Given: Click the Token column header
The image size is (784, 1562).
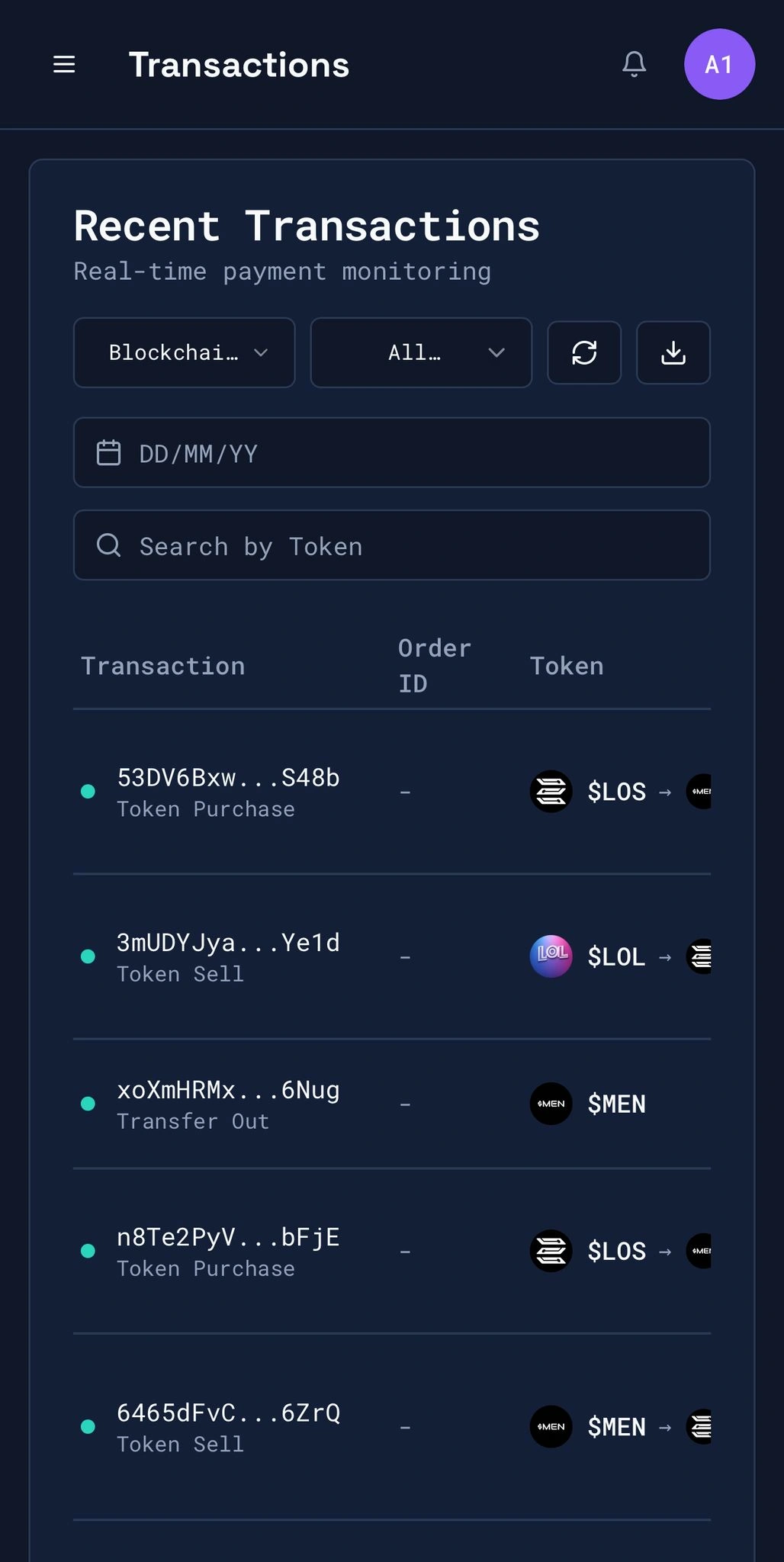Looking at the screenshot, I should 567,666.
